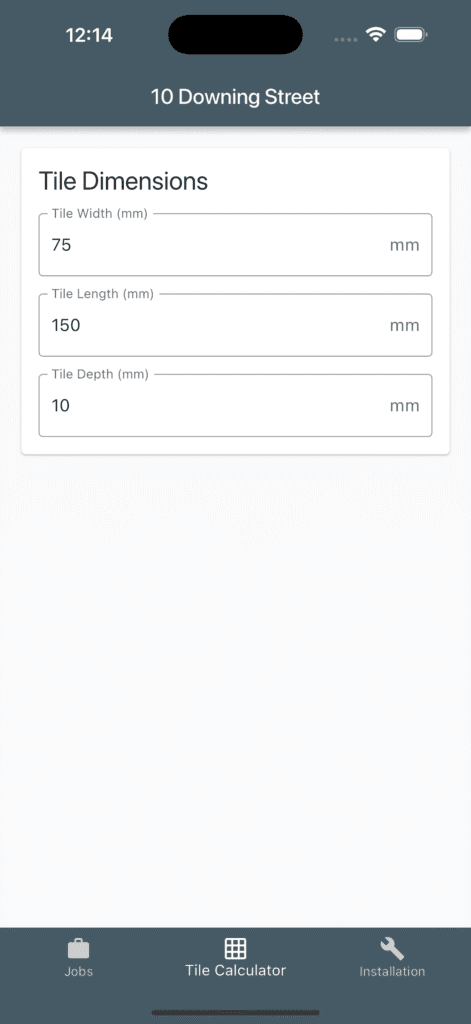Select the Tile Calculator grid icon
The width and height of the screenshot is (471, 1024).
tap(235, 948)
